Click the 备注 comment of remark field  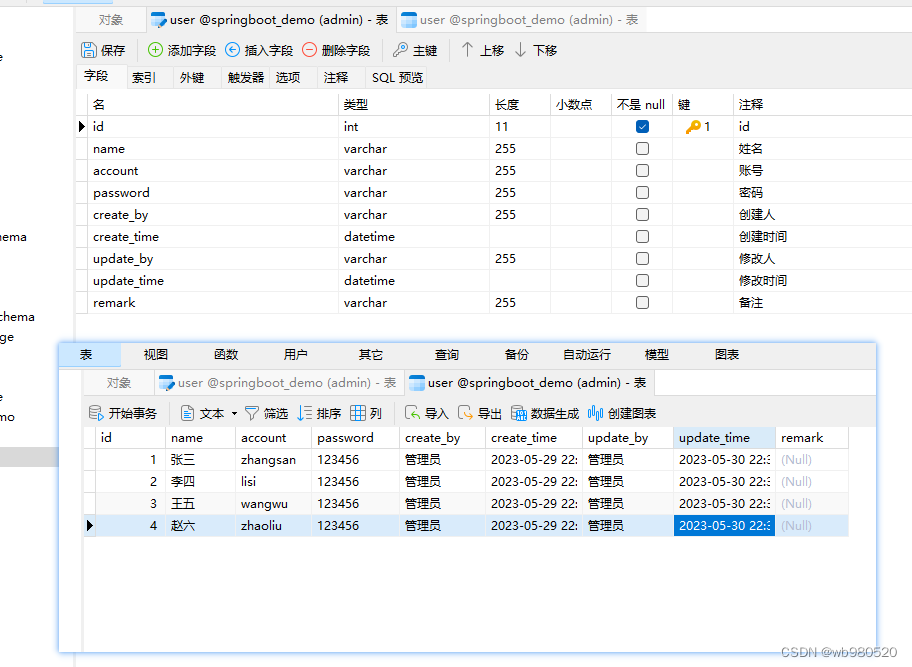(751, 303)
